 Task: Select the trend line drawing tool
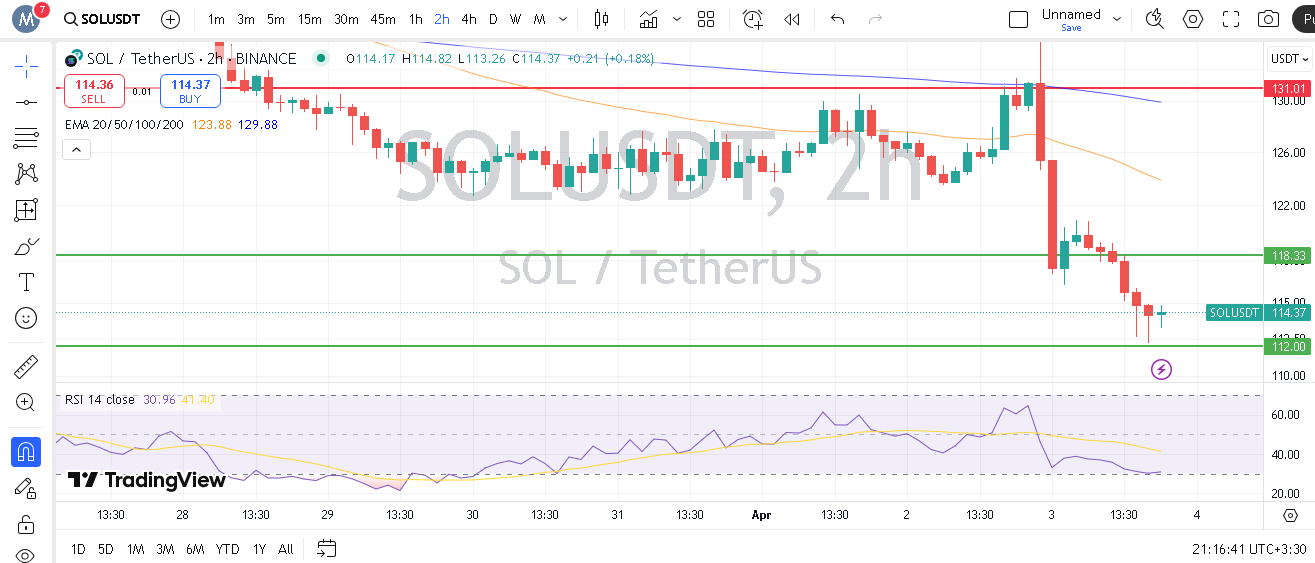(26, 102)
